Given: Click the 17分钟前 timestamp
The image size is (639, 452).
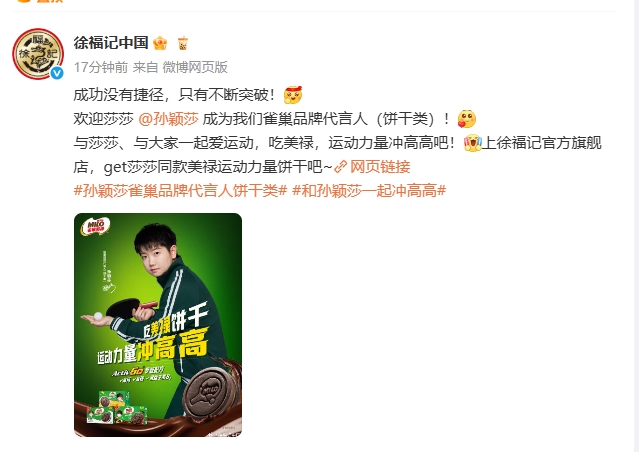Looking at the screenshot, I should point(101,67).
